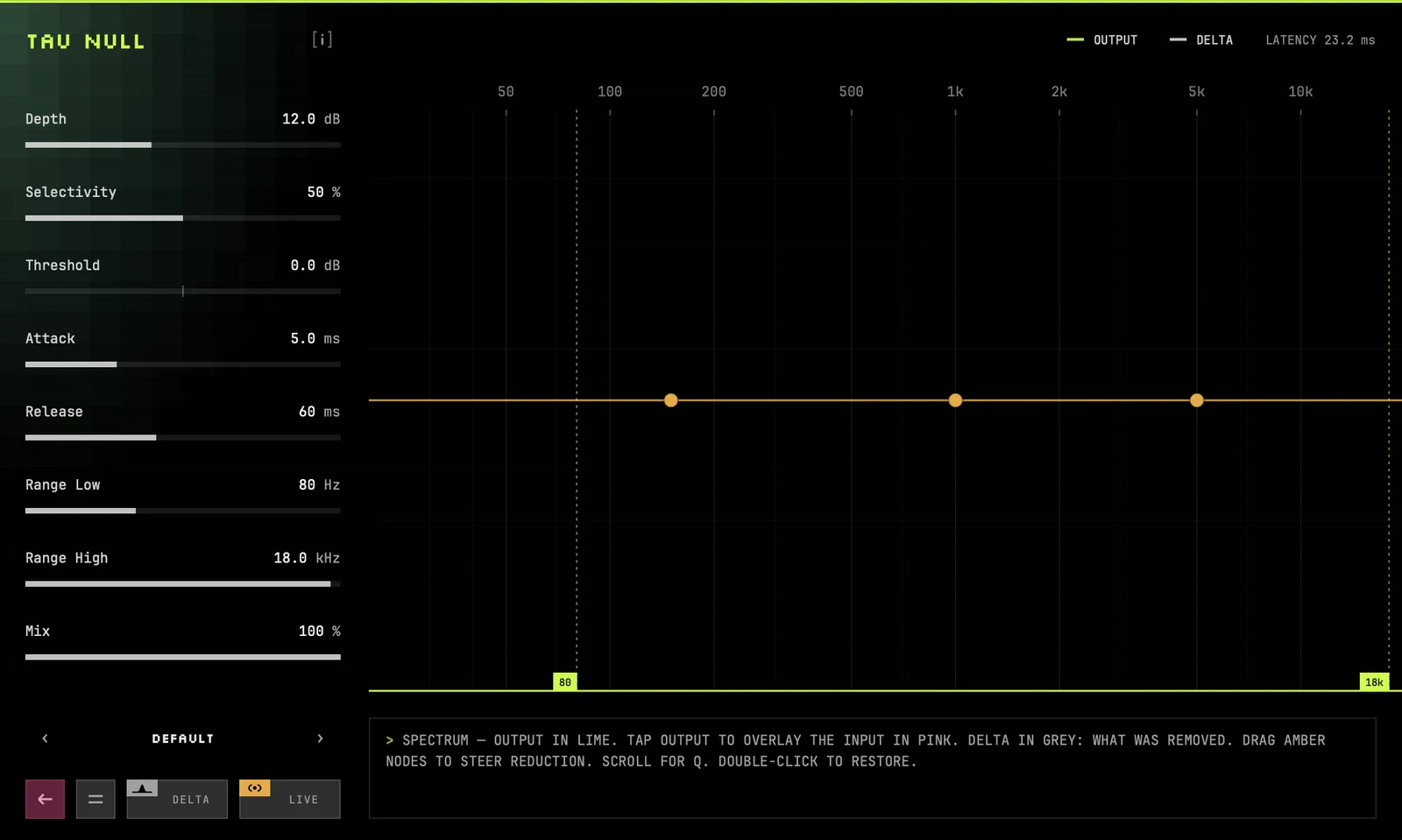Click the Selectivity value 50 %
This screenshot has height=840, width=1402.
(x=323, y=192)
